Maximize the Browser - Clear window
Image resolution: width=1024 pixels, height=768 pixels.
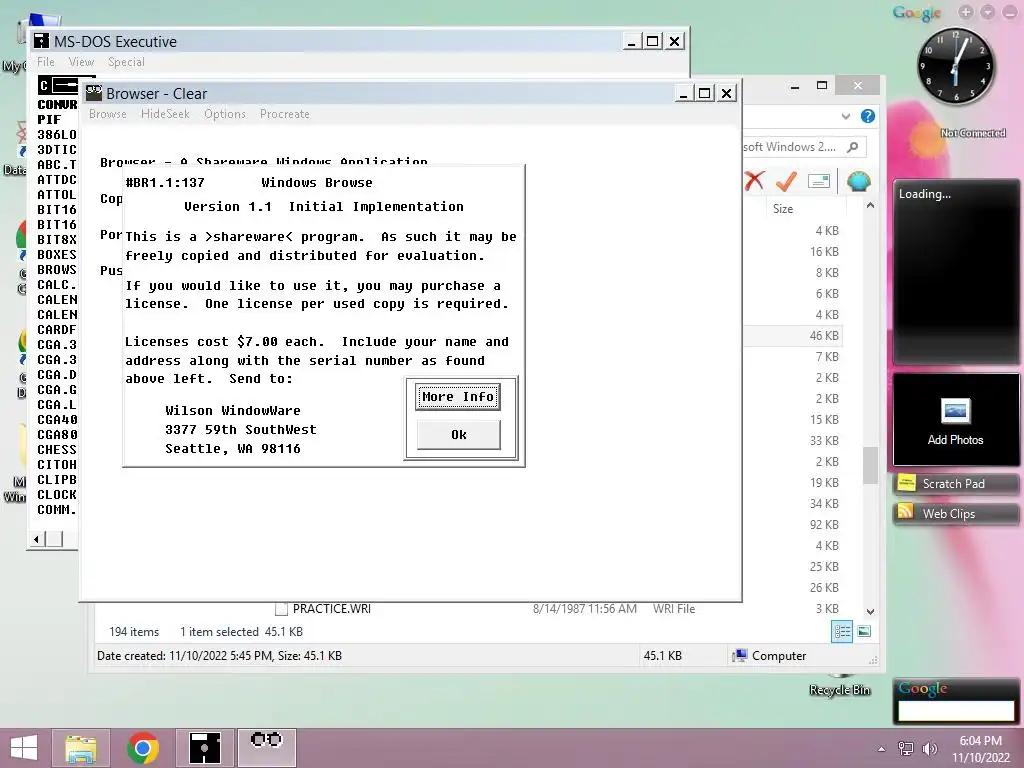[705, 93]
